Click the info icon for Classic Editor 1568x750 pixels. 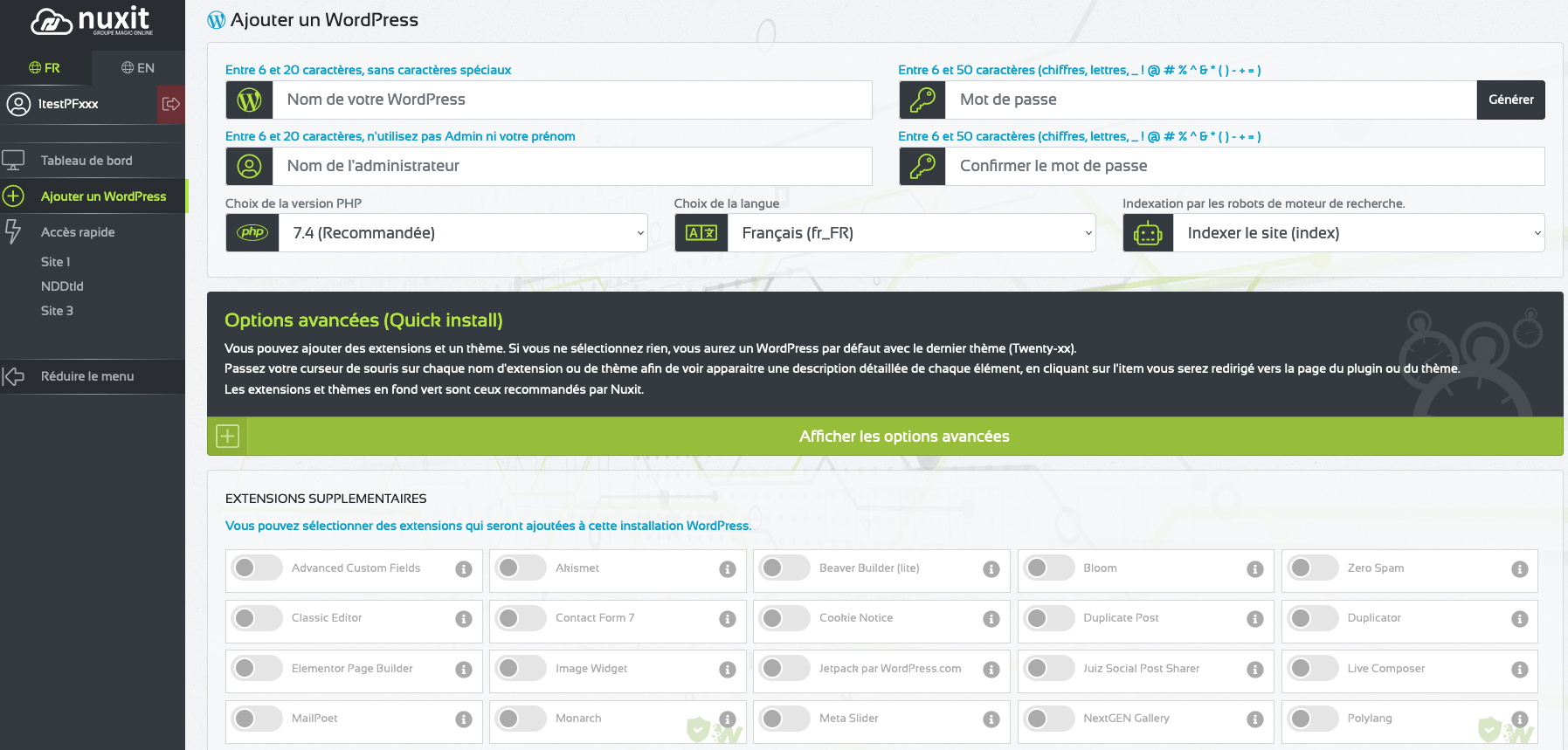pyautogui.click(x=464, y=619)
